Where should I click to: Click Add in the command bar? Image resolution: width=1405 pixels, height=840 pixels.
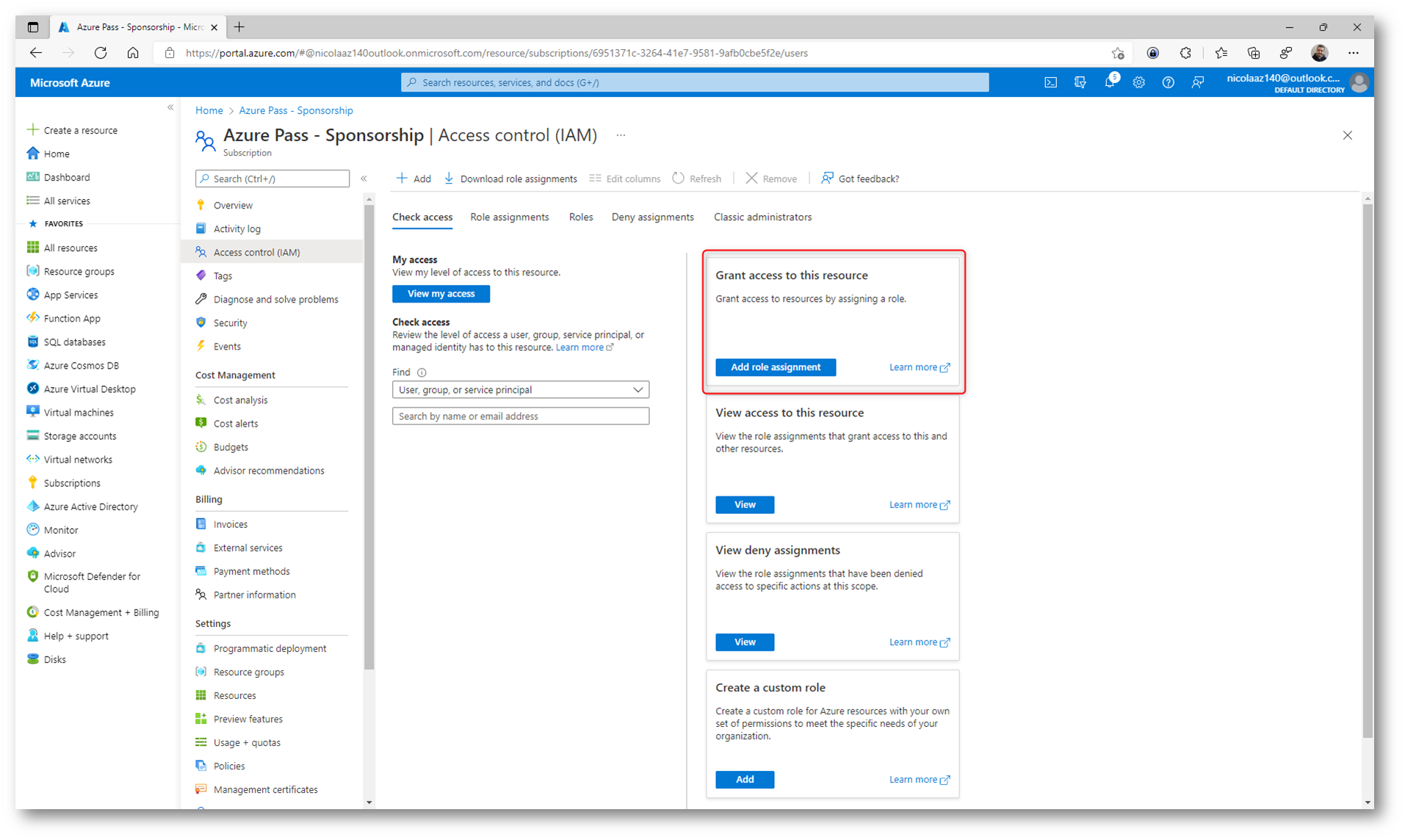(x=413, y=178)
